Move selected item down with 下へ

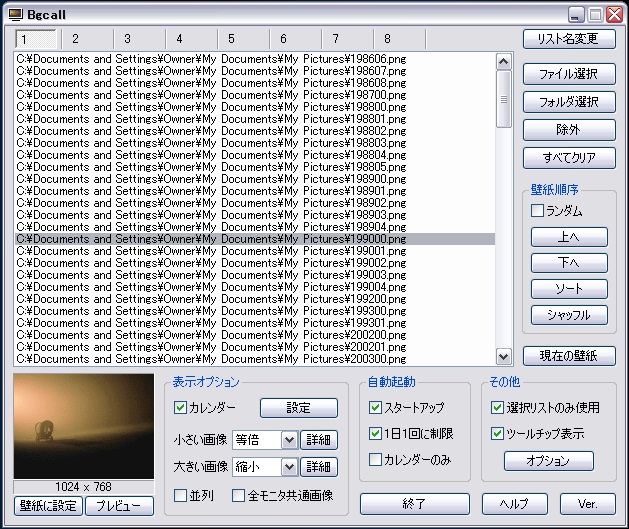point(569,263)
